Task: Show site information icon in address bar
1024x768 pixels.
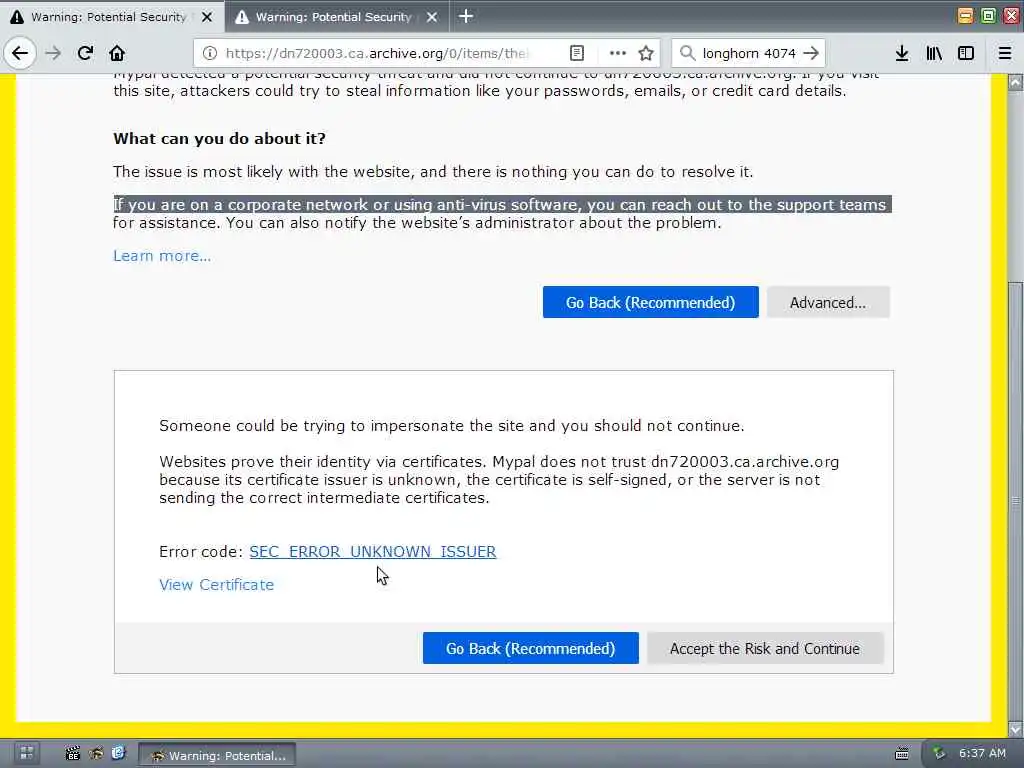Action: (x=210, y=53)
